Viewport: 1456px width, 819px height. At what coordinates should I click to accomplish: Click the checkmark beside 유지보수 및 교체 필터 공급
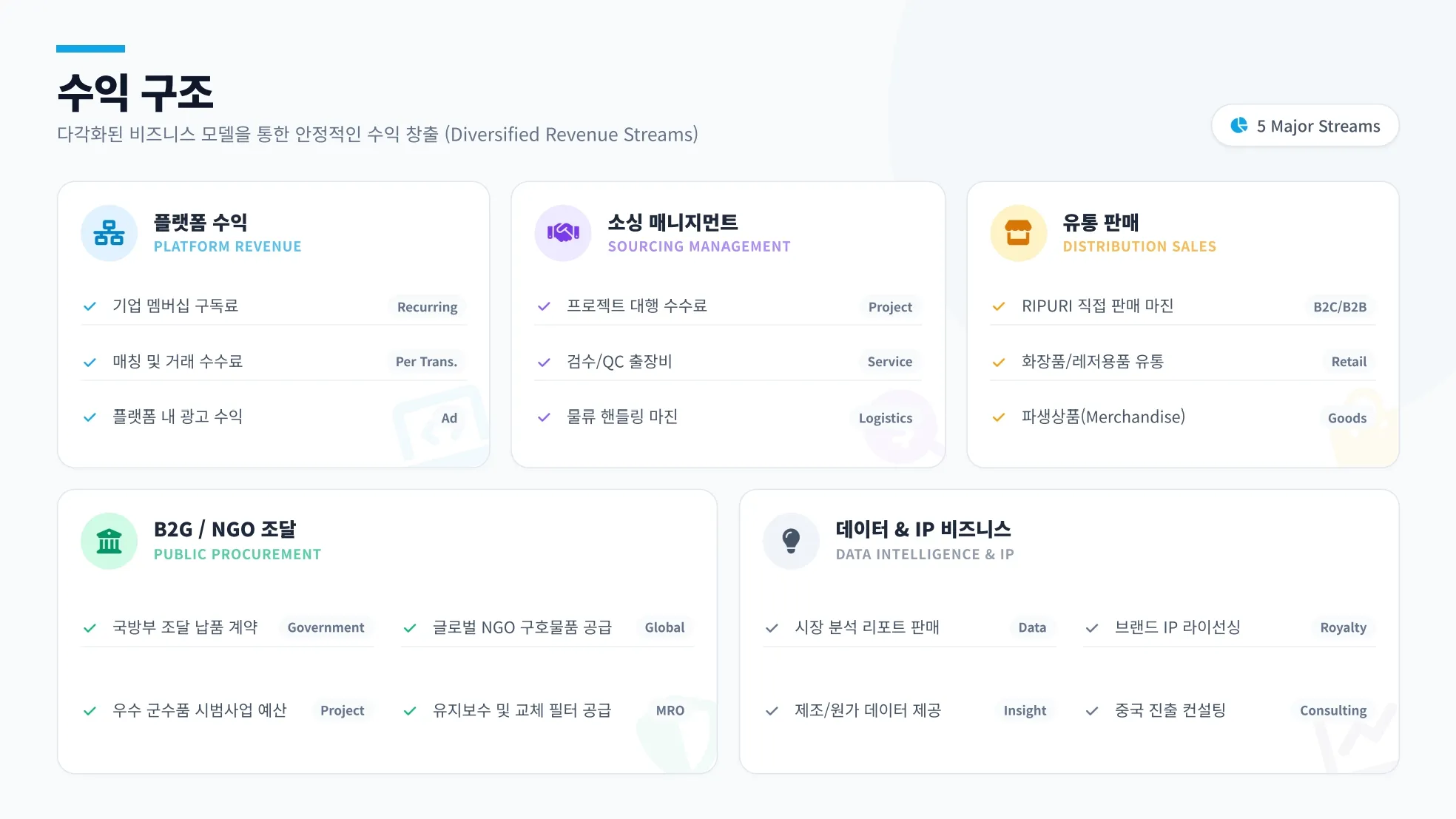coord(410,711)
